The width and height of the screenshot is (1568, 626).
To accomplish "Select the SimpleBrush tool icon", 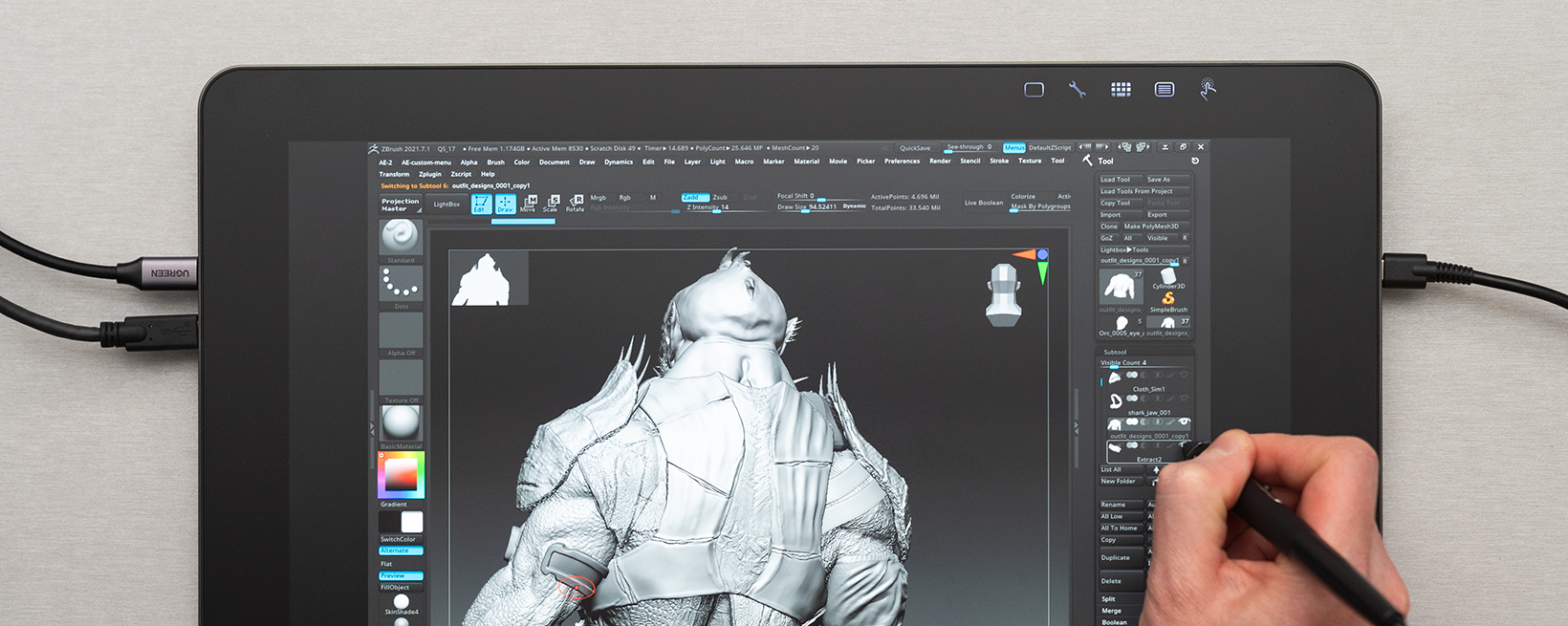I will pos(1167,300).
